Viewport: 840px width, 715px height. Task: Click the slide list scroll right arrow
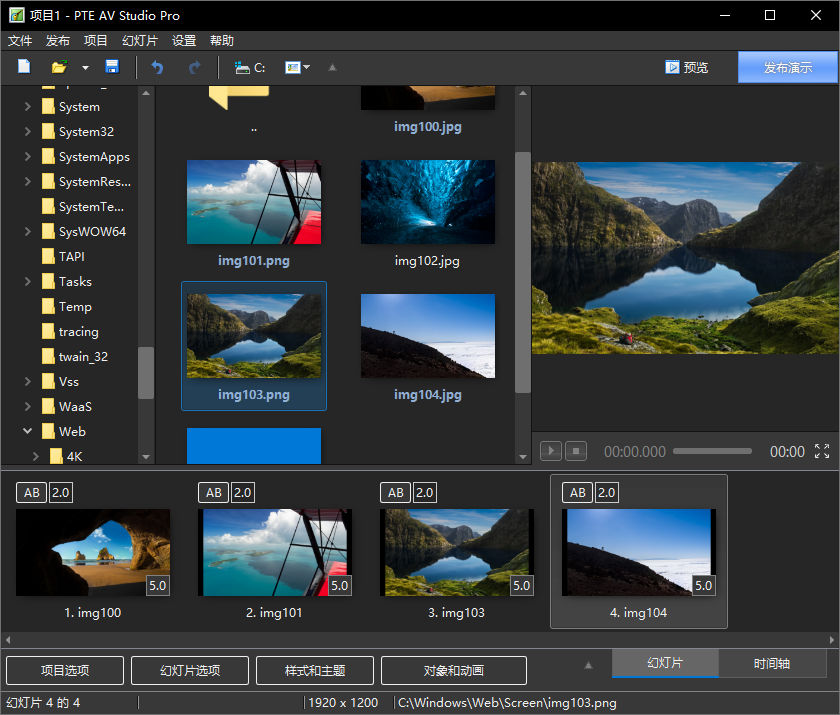point(831,639)
